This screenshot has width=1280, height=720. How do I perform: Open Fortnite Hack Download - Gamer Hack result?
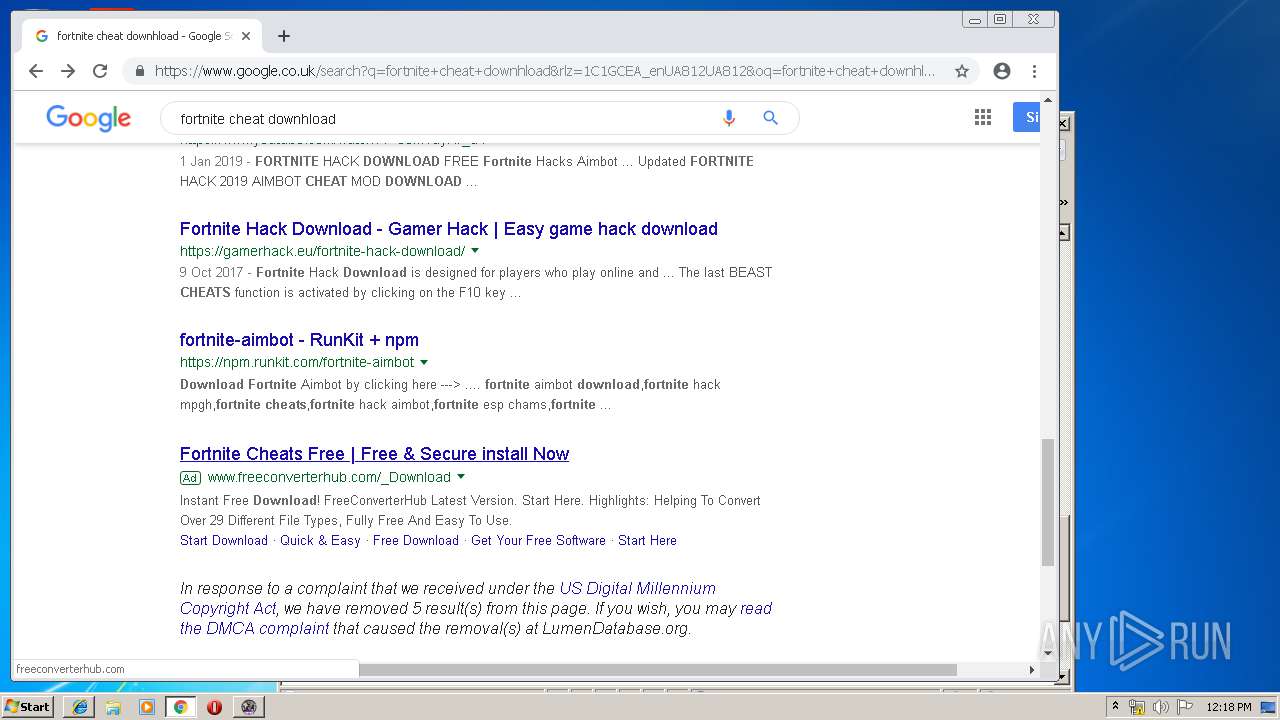[449, 229]
